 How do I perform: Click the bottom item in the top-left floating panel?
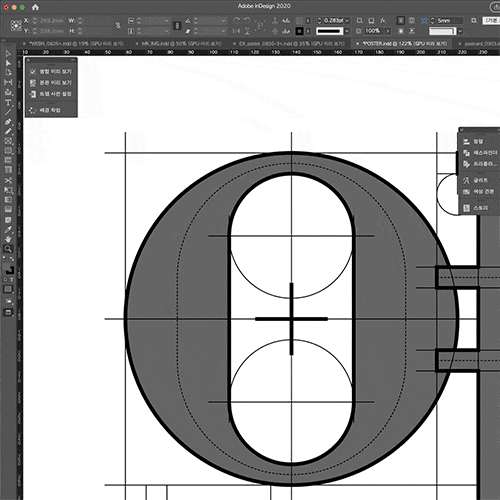45,110
